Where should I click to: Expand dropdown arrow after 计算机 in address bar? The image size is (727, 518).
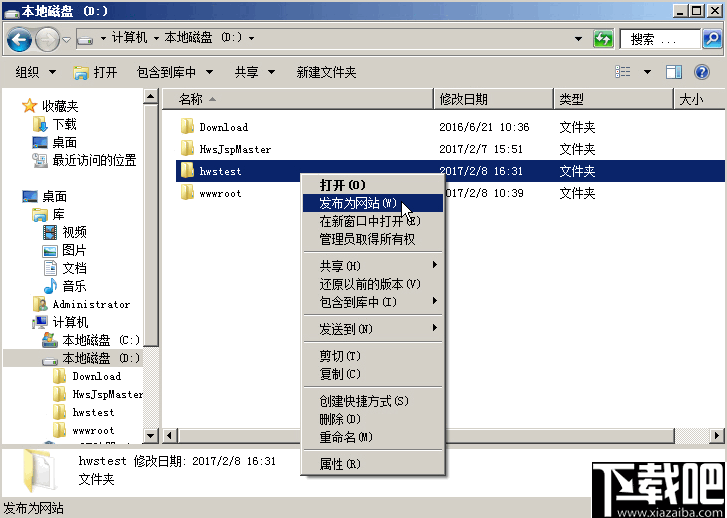(x=156, y=38)
